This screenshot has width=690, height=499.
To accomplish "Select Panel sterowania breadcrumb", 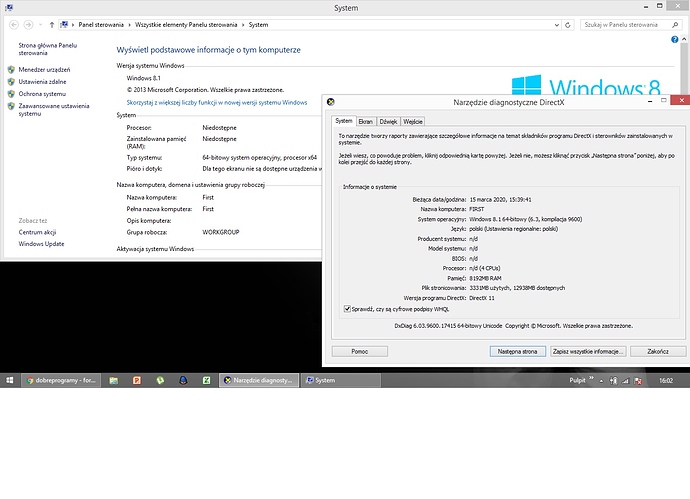I will pyautogui.click(x=101, y=25).
